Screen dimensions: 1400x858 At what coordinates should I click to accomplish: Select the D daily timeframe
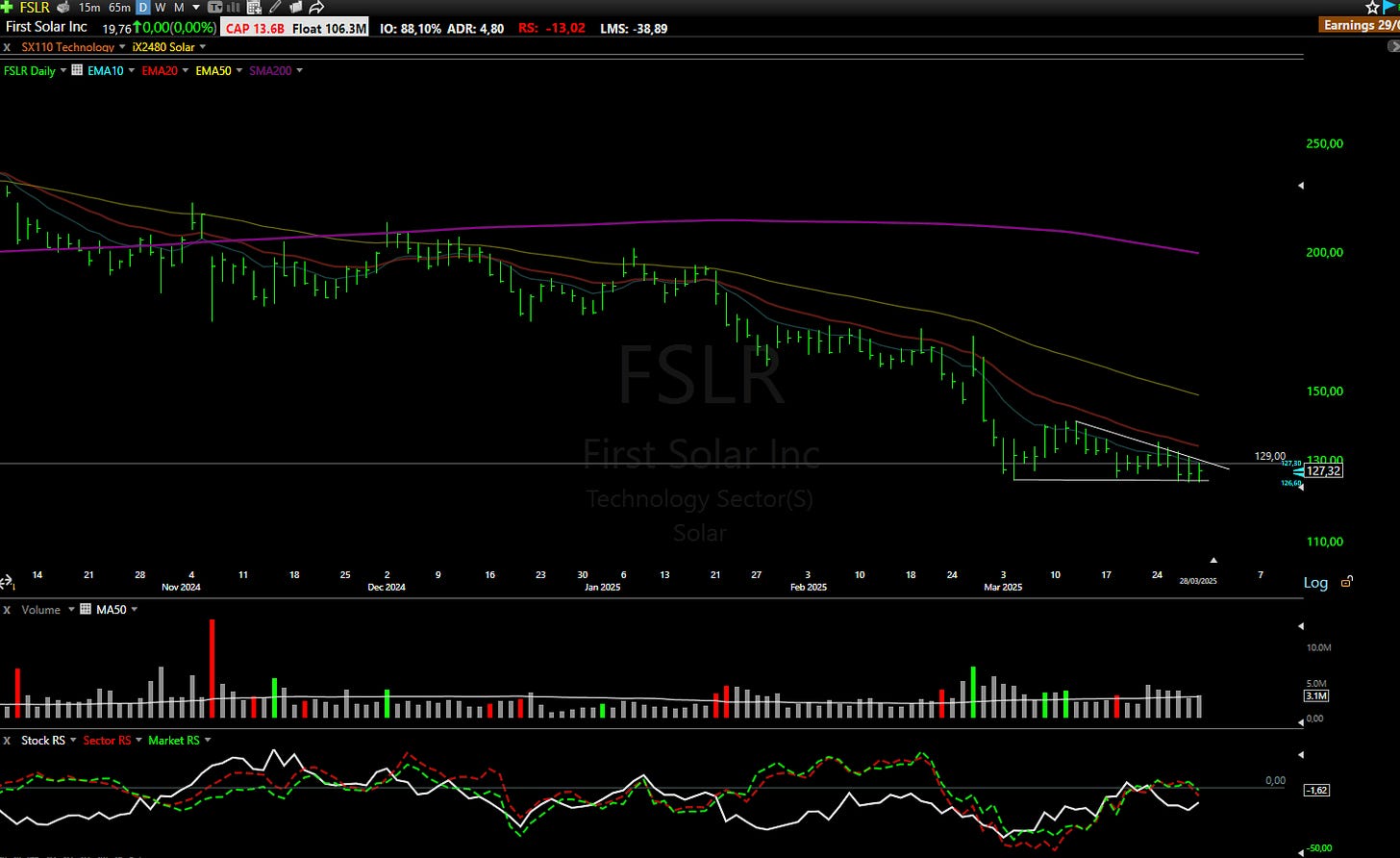(x=142, y=8)
